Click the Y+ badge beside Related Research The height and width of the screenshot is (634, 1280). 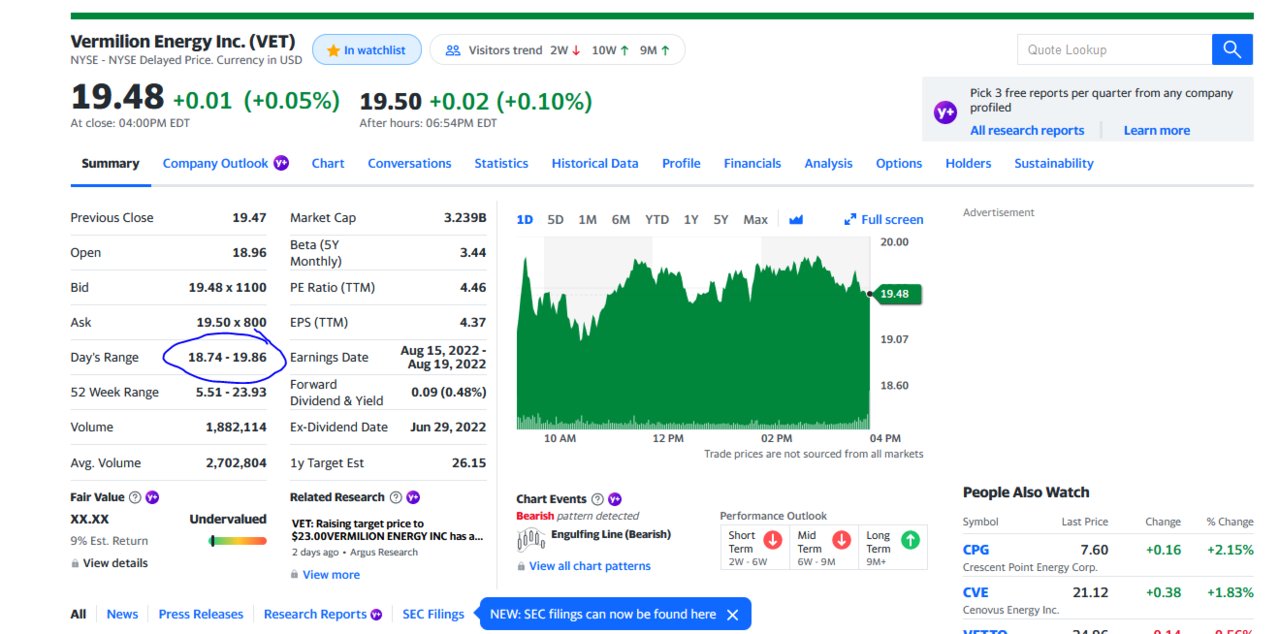(412, 497)
